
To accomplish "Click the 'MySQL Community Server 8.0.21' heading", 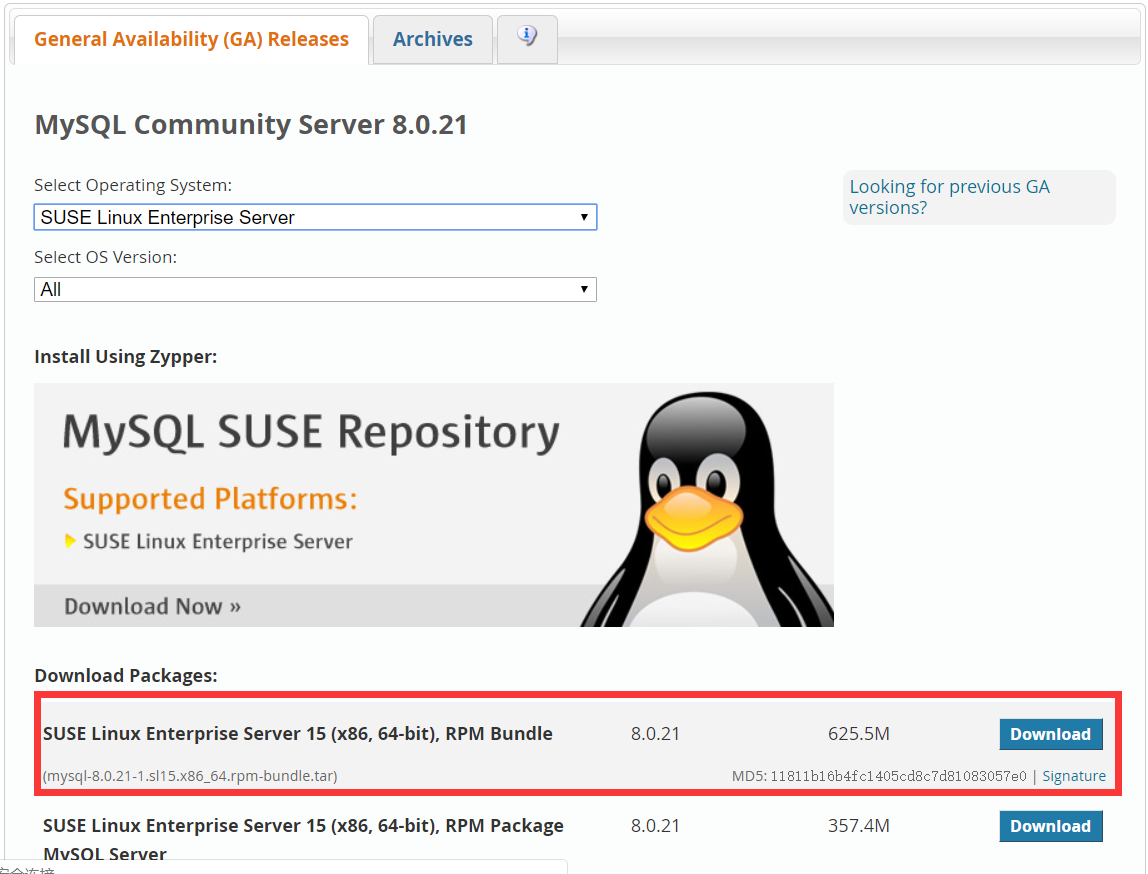I will click(251, 124).
